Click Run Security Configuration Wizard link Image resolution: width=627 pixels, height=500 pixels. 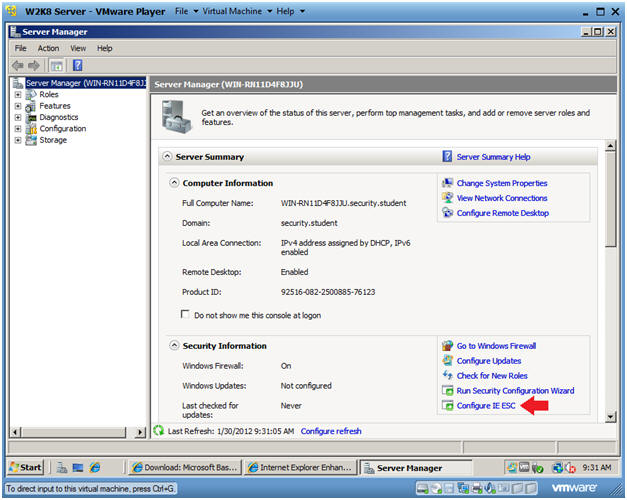[515, 390]
